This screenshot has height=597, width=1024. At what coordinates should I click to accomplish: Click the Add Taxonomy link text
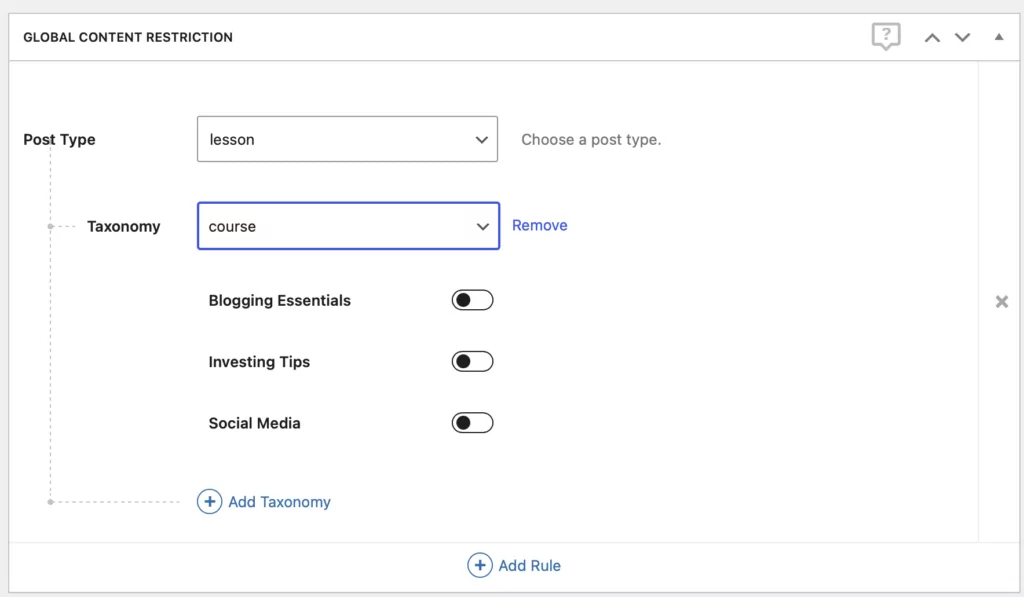pyautogui.click(x=280, y=502)
